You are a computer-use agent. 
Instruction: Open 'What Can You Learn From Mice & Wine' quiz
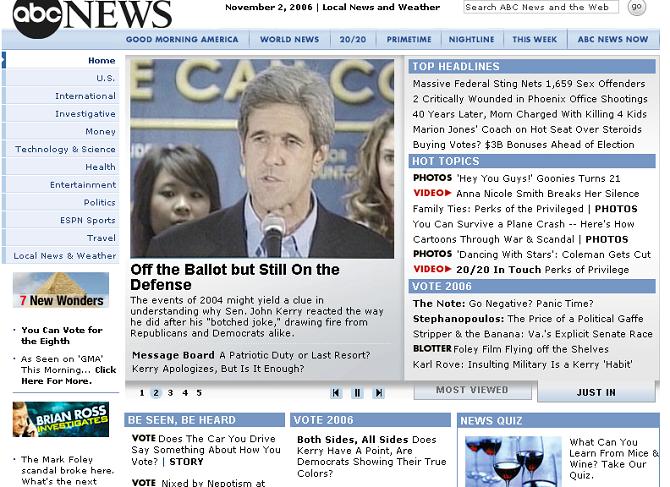[614, 458]
